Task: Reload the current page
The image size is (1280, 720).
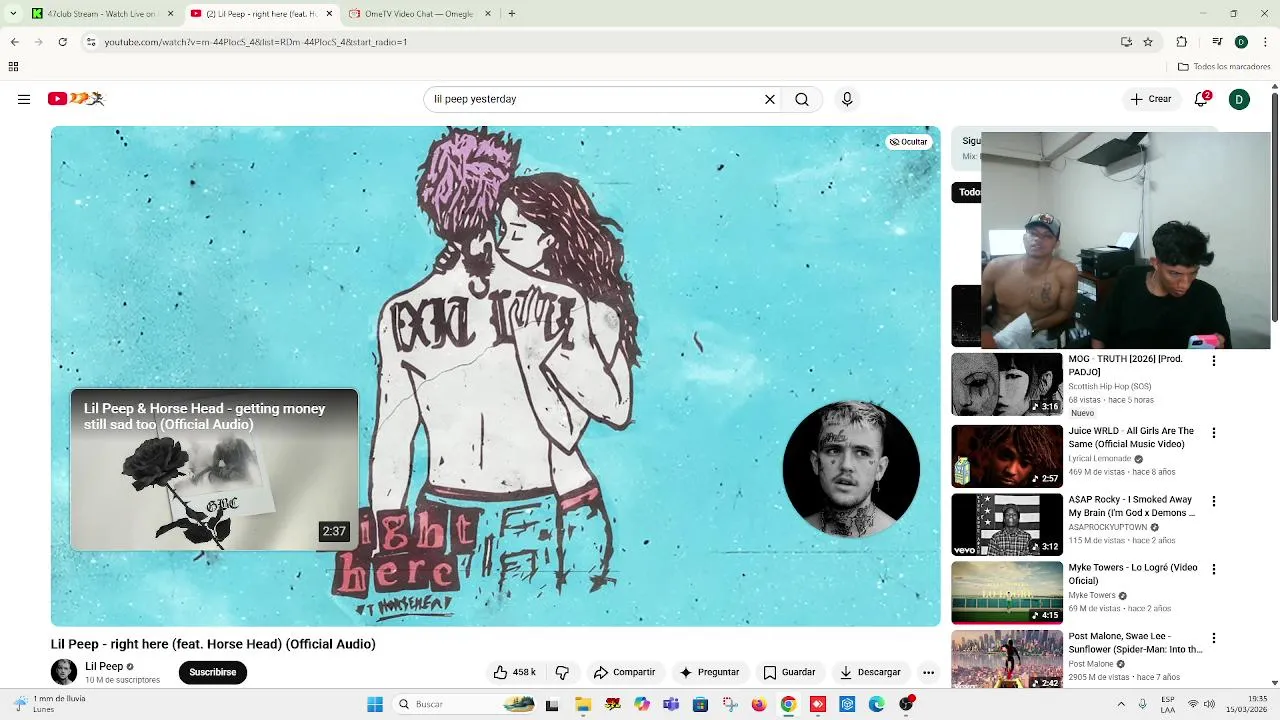Action: (x=62, y=42)
